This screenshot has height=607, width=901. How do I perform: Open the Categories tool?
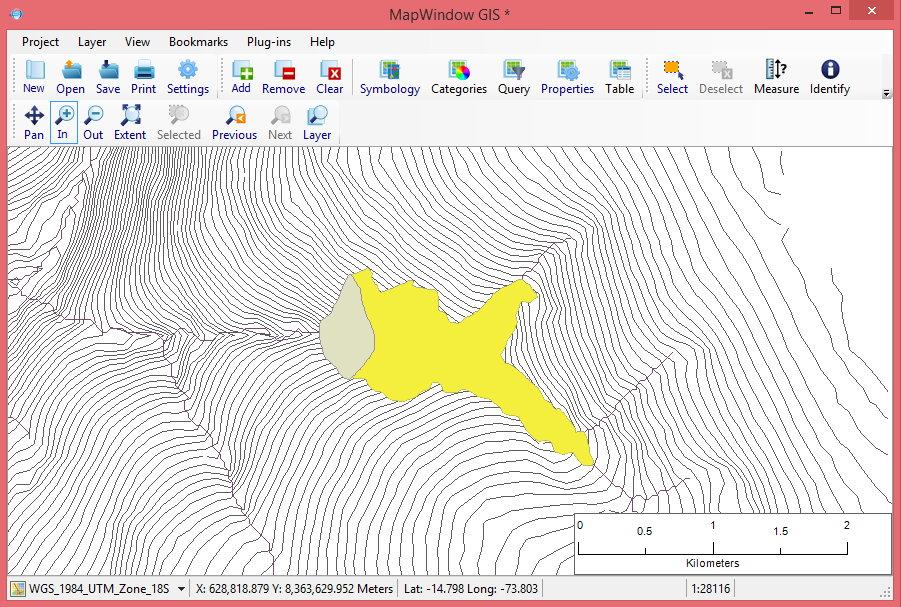[x=459, y=76]
